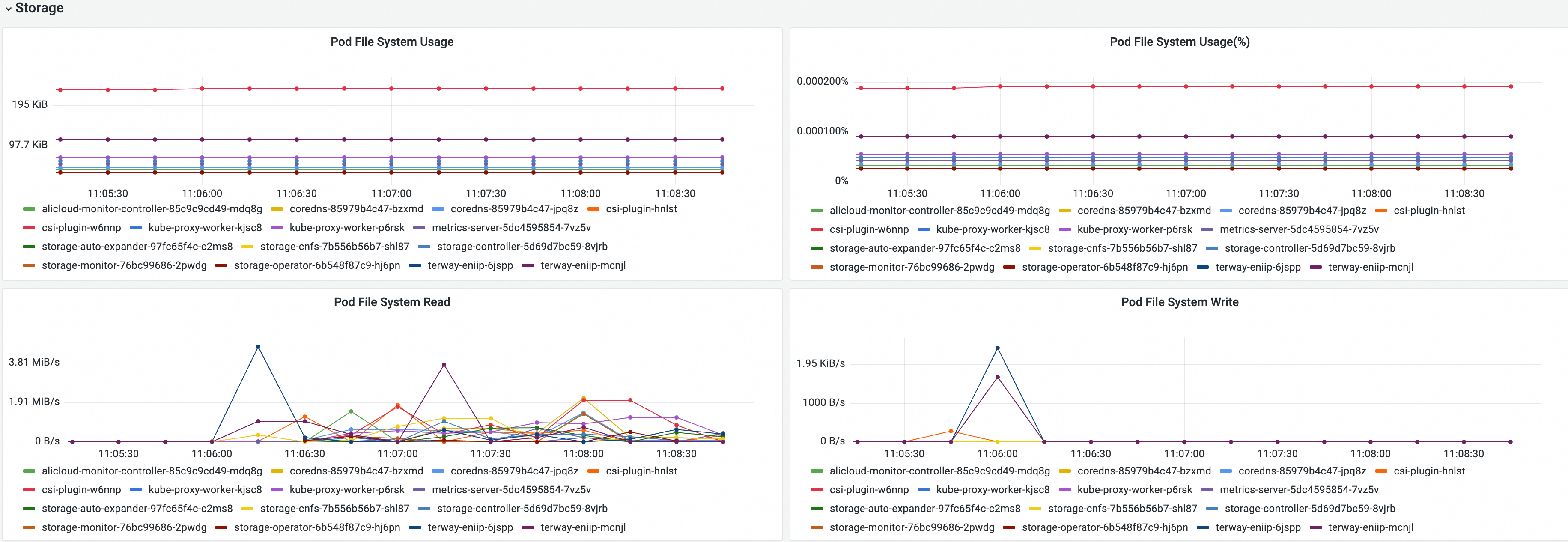Toggle coredns-85979b4c47-jpq8z in Read panel legend

point(514,471)
